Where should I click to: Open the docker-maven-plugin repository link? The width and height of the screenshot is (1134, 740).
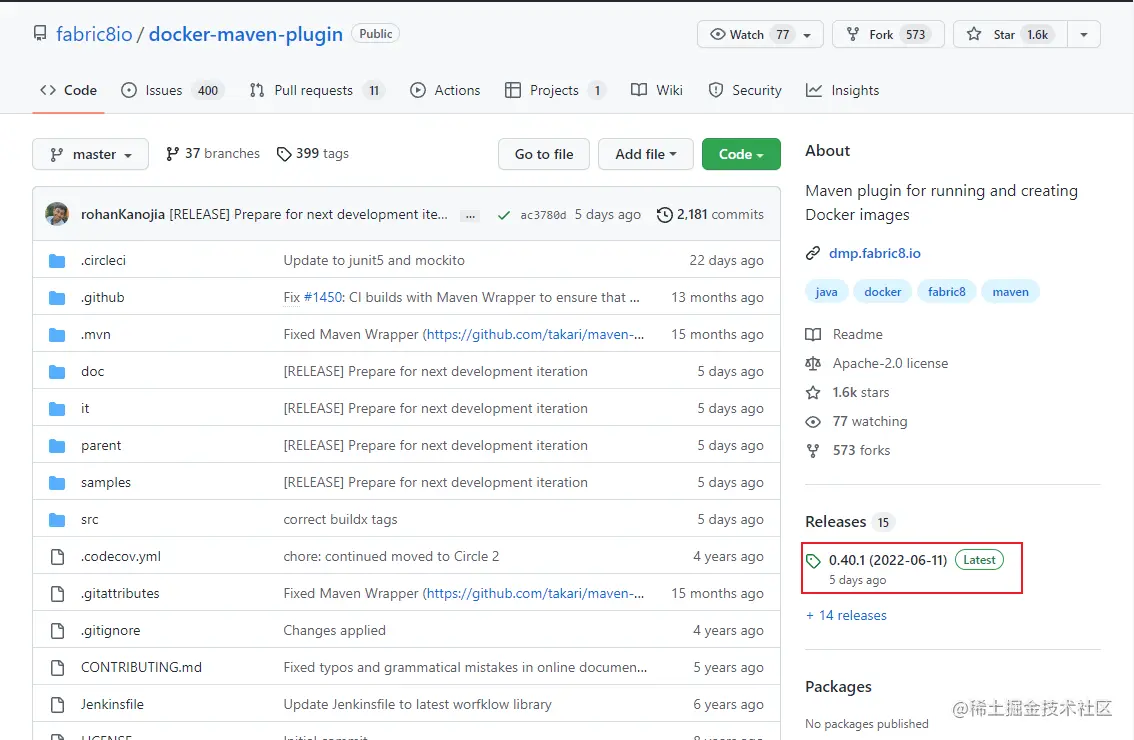(245, 34)
